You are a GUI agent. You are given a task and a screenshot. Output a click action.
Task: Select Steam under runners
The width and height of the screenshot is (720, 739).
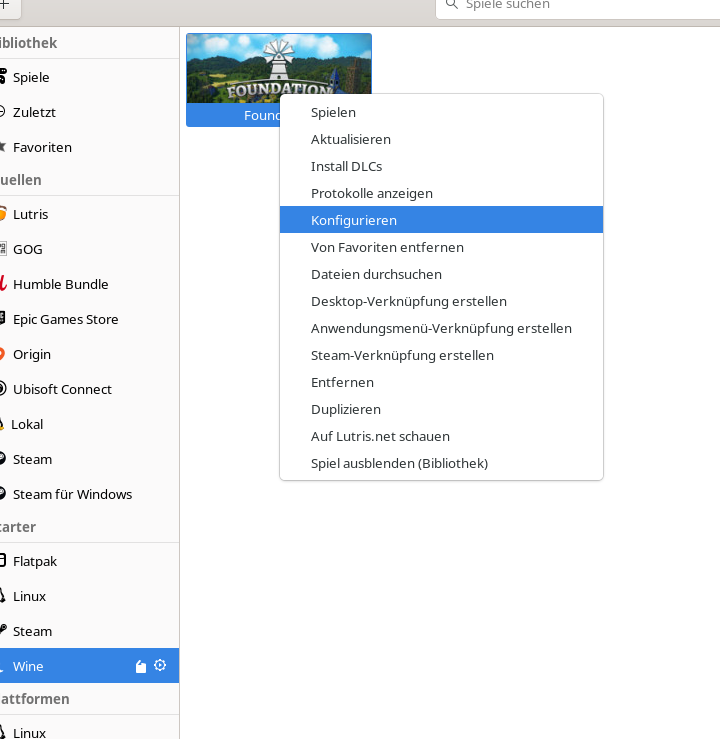coord(90,632)
